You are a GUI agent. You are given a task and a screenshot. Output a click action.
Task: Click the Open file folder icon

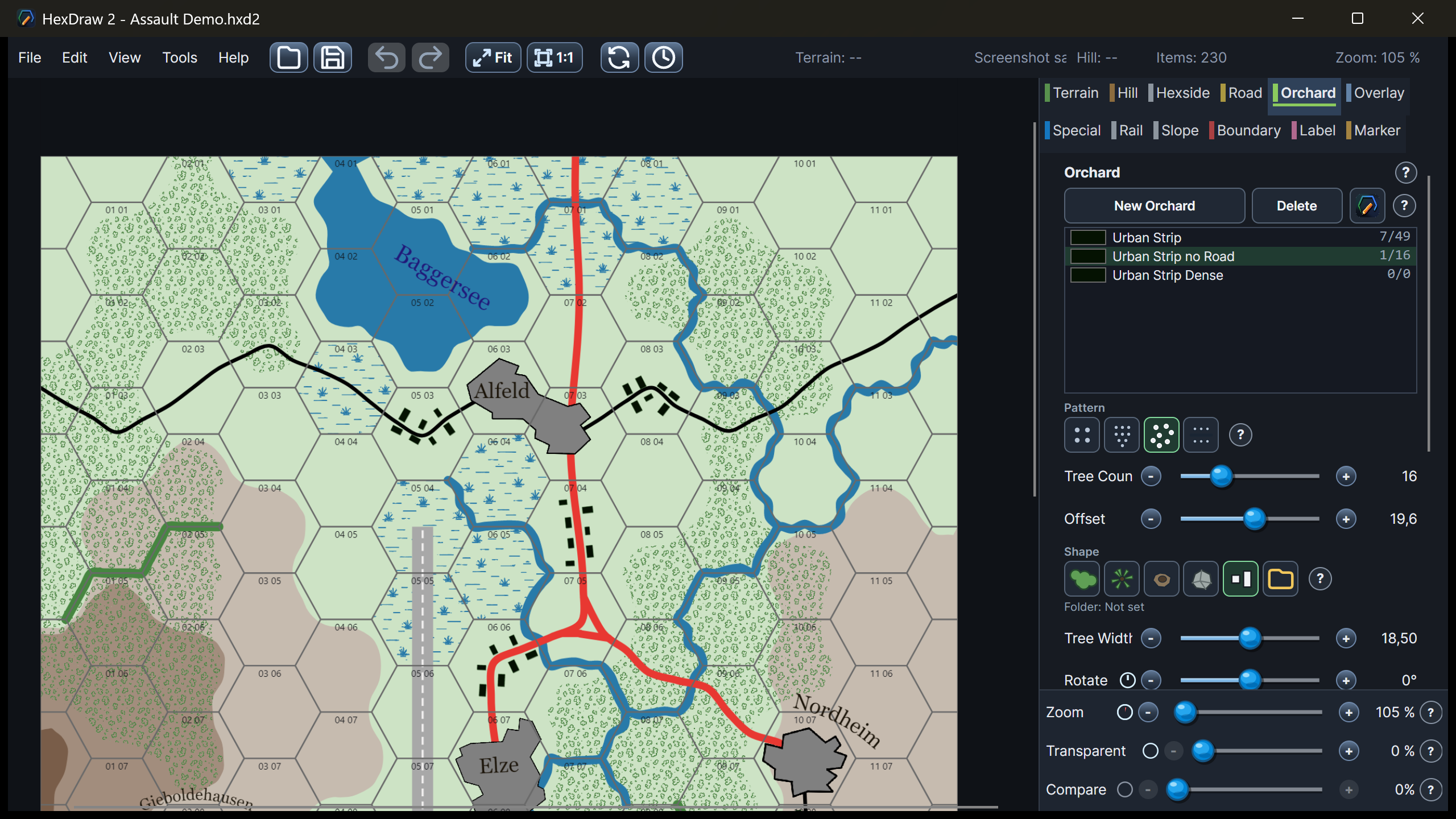click(288, 57)
